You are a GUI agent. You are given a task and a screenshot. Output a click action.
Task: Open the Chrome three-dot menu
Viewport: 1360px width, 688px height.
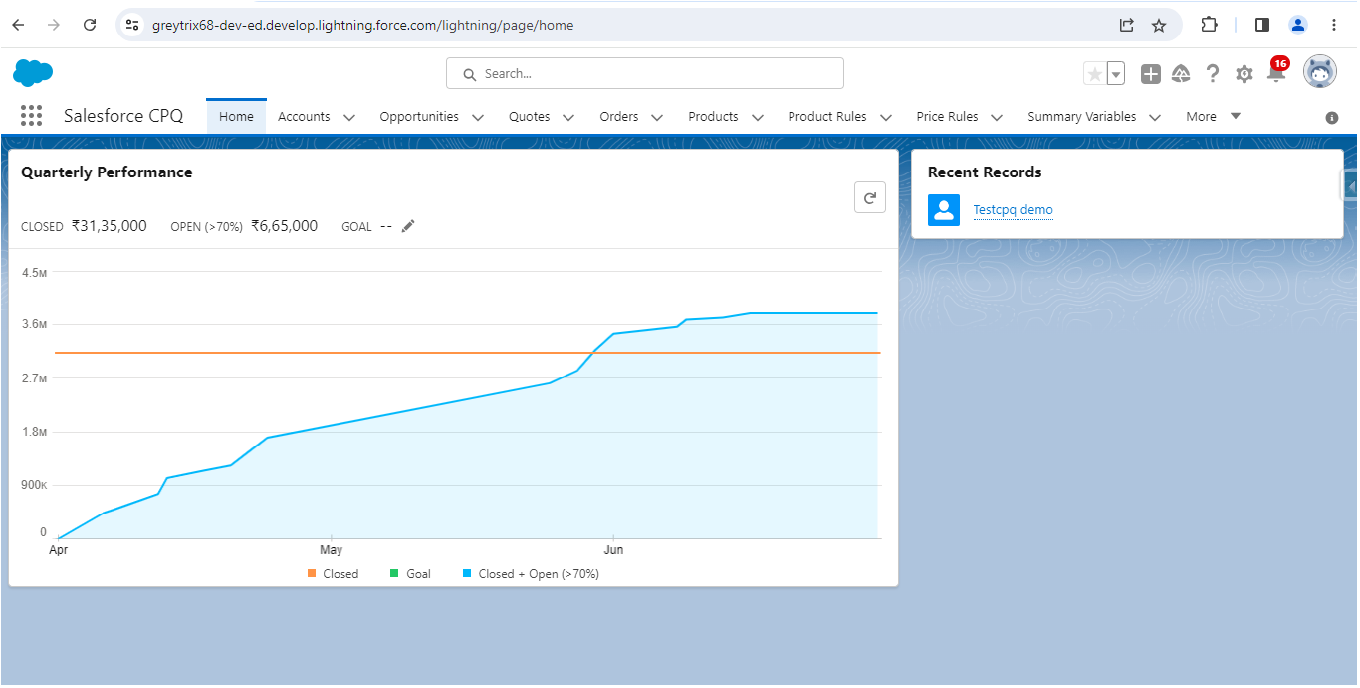click(x=1334, y=25)
